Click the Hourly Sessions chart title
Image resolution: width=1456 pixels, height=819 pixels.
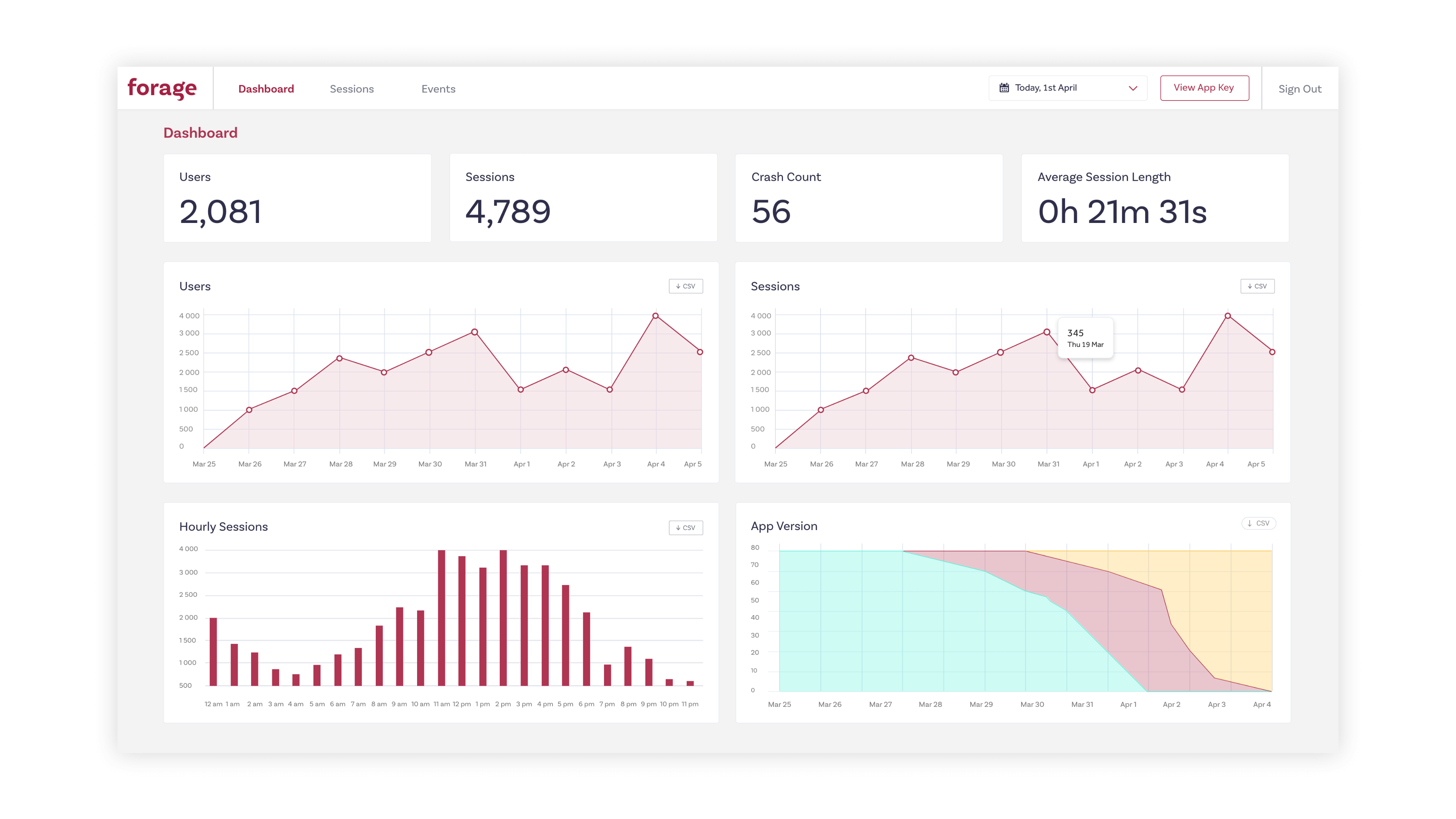223,526
